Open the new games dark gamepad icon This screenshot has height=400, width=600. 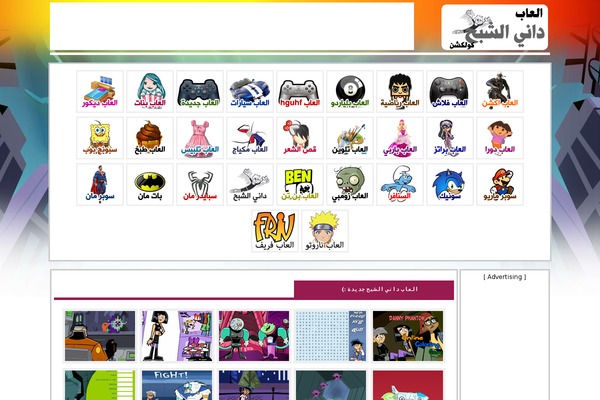click(200, 91)
